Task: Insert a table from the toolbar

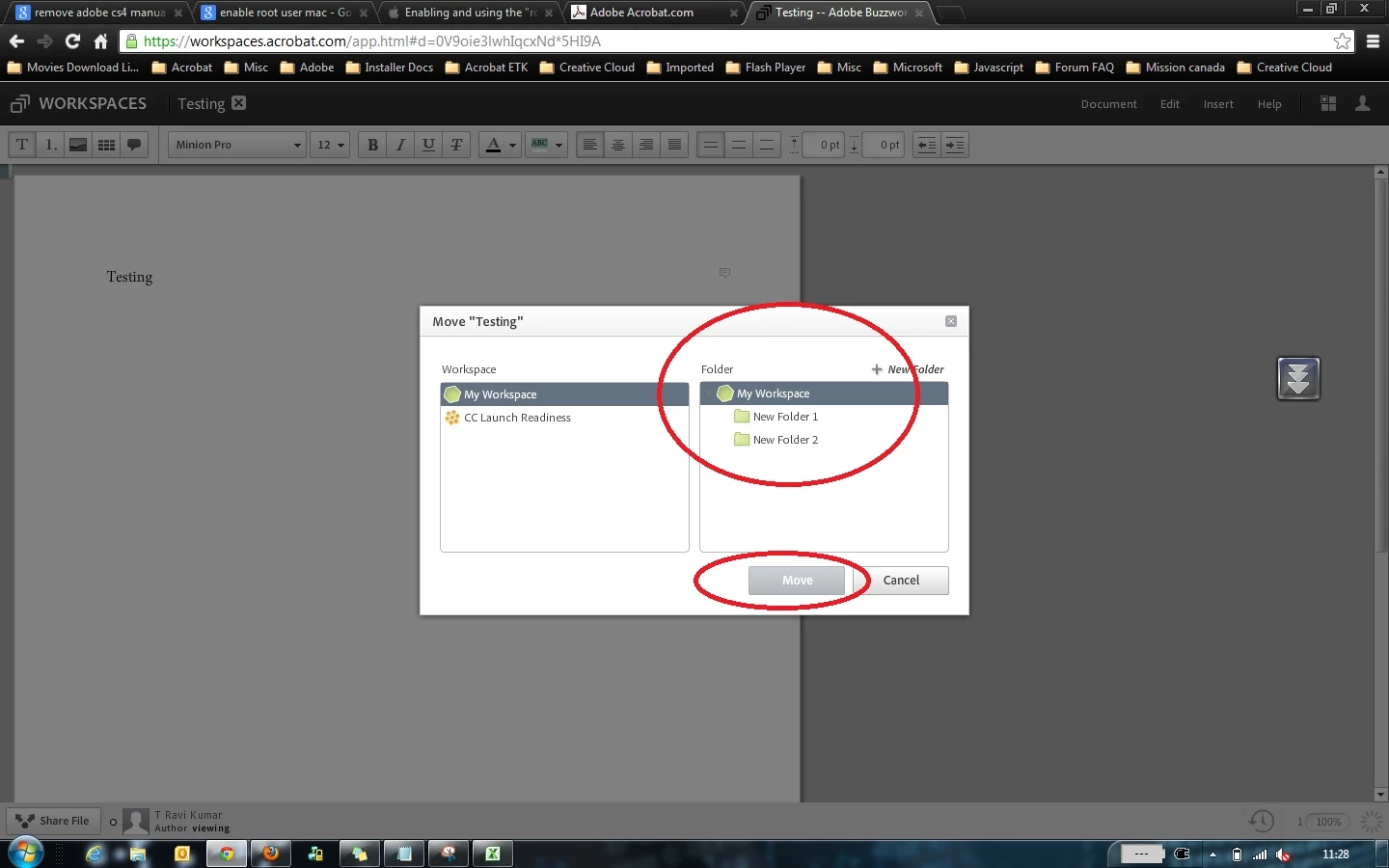Action: pos(106,145)
